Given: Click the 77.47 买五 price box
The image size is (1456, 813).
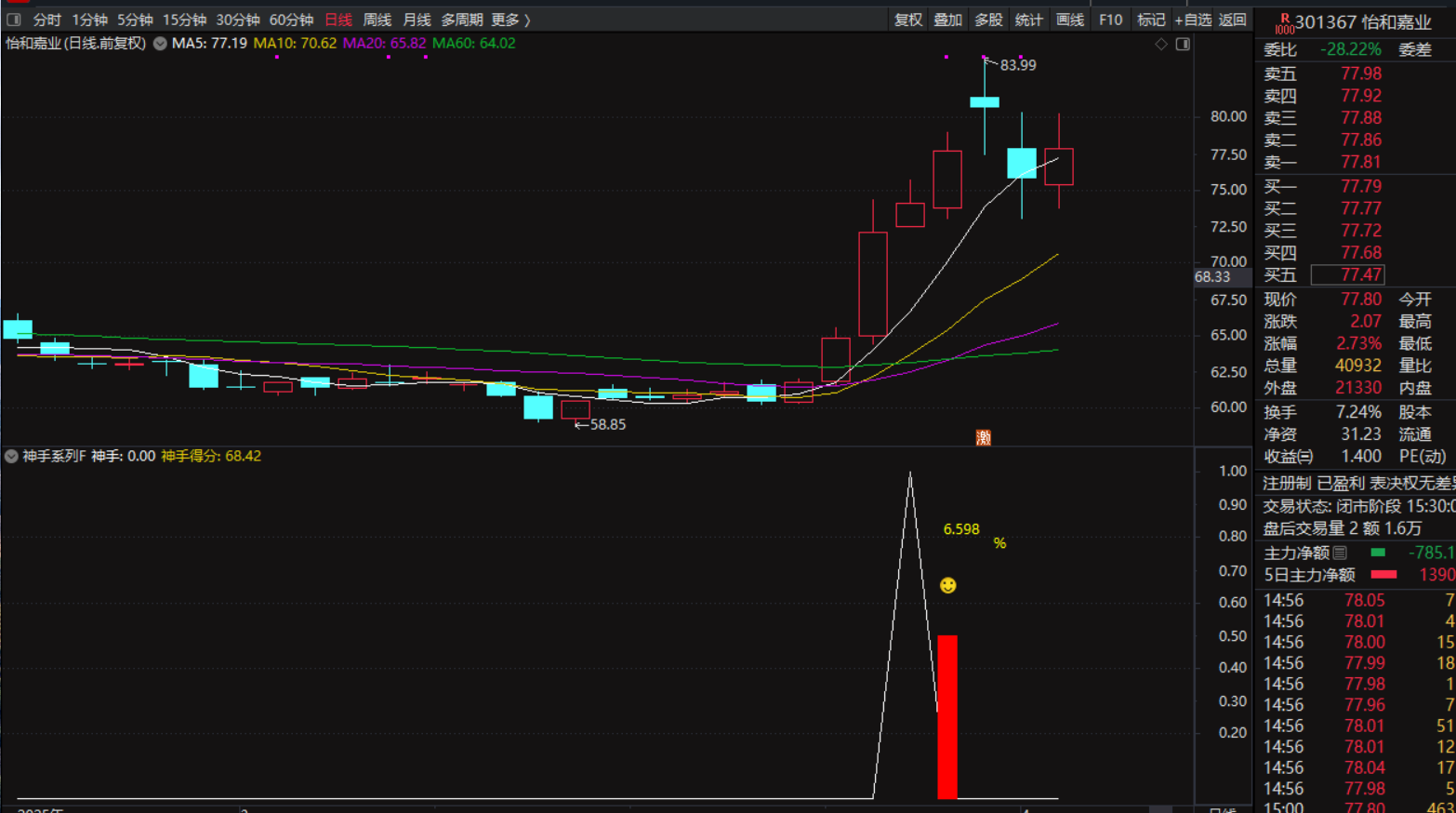Looking at the screenshot, I should point(1347,274).
